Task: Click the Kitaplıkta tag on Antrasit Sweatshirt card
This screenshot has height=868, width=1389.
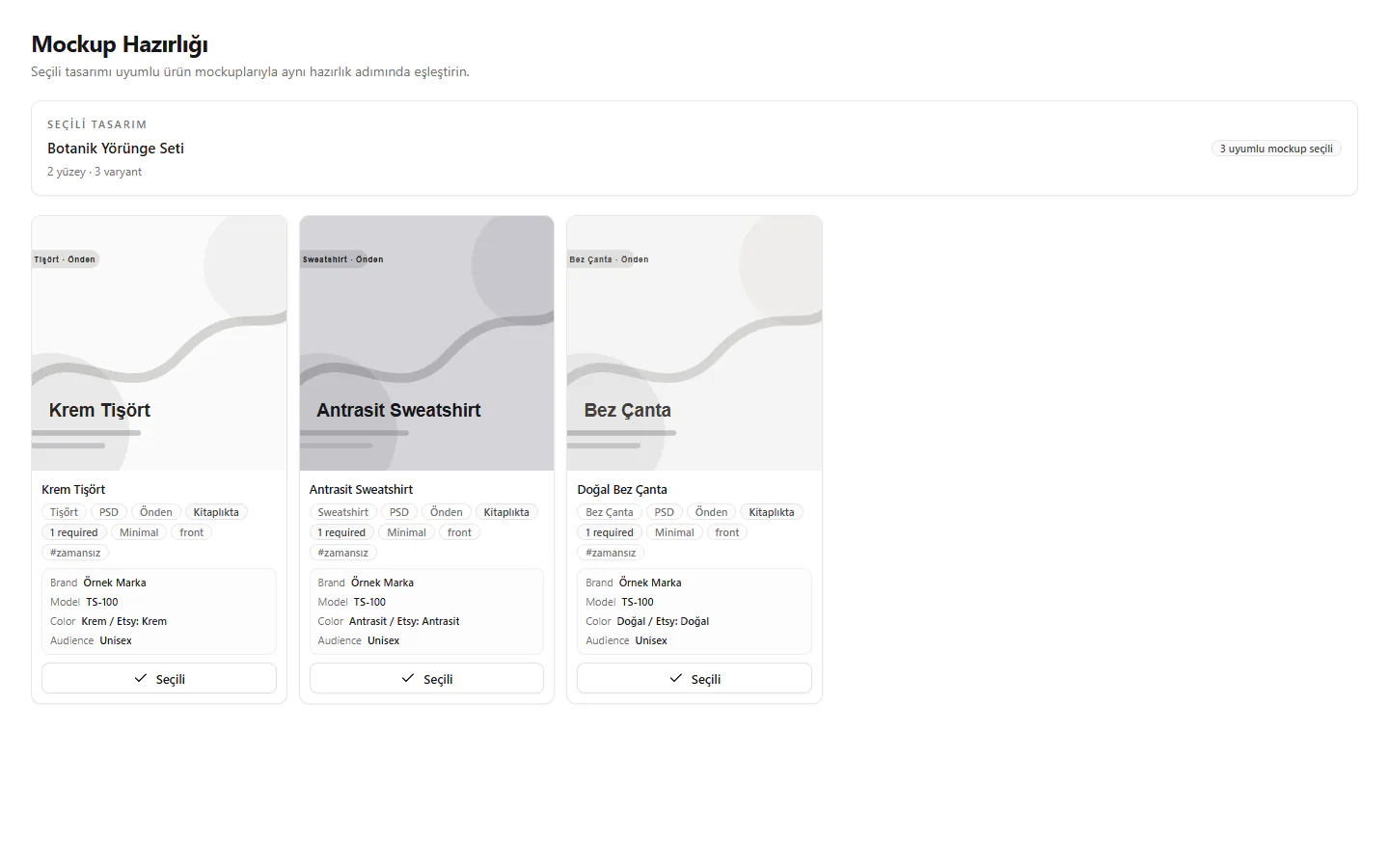Action: [x=506, y=512]
